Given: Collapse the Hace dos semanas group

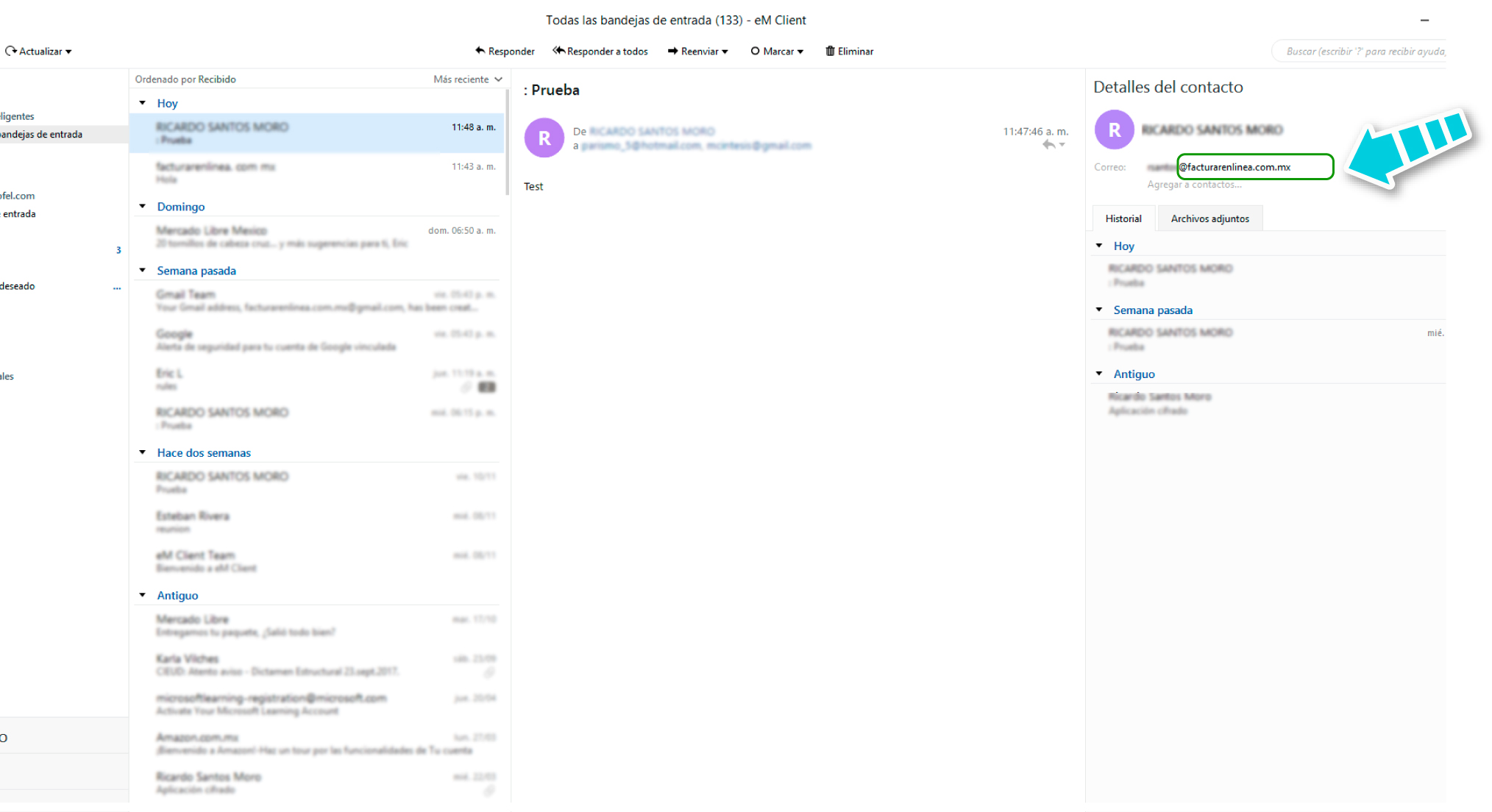Looking at the screenshot, I should coord(142,452).
